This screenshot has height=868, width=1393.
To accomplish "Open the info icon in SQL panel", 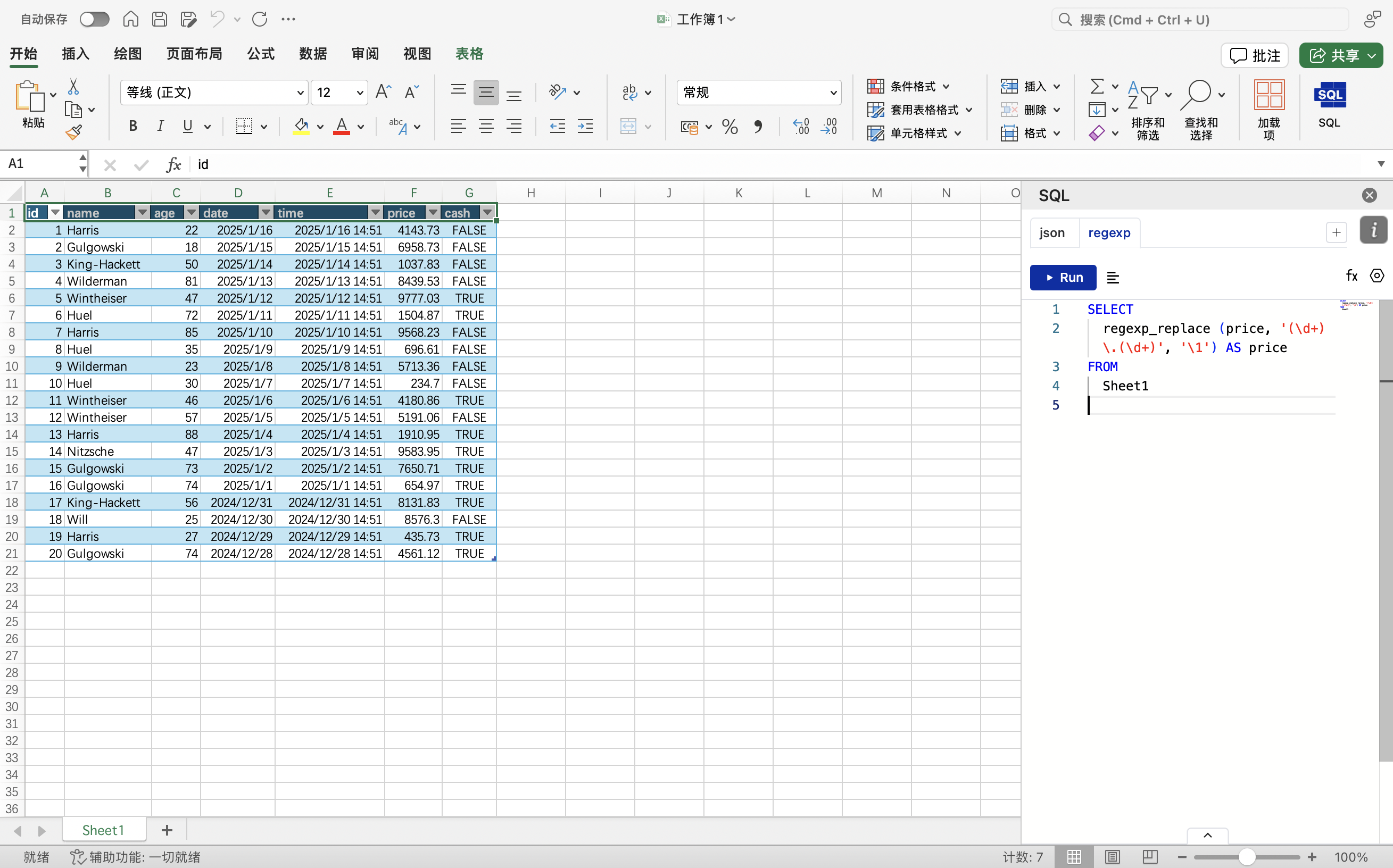I will click(1373, 231).
